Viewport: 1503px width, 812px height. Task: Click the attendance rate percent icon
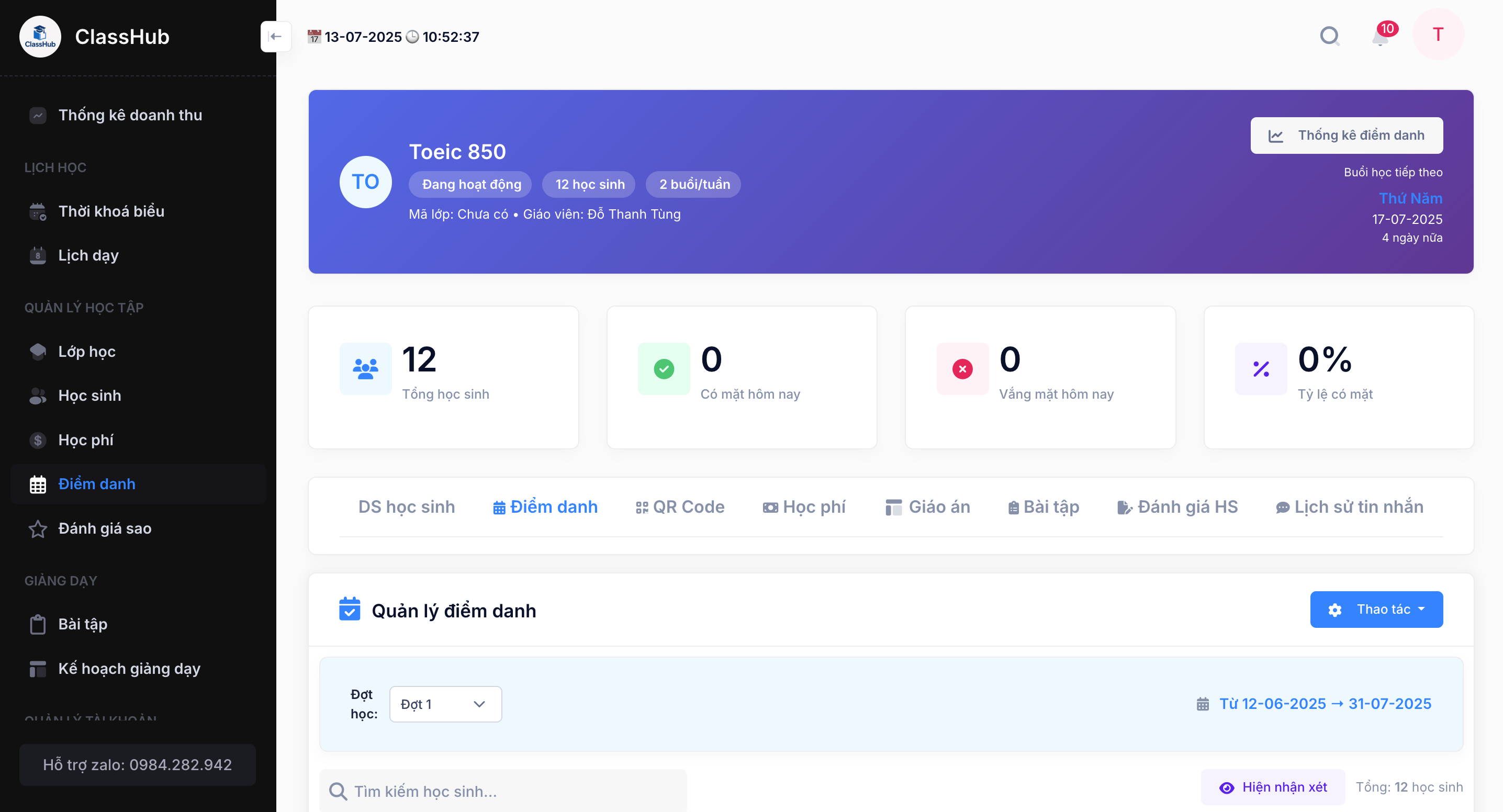click(1260, 369)
